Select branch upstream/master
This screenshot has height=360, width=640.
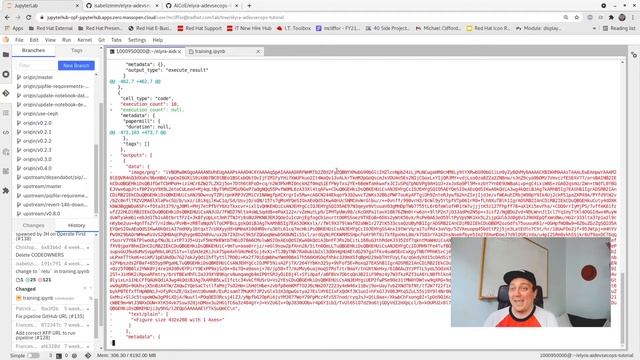(x=42, y=186)
